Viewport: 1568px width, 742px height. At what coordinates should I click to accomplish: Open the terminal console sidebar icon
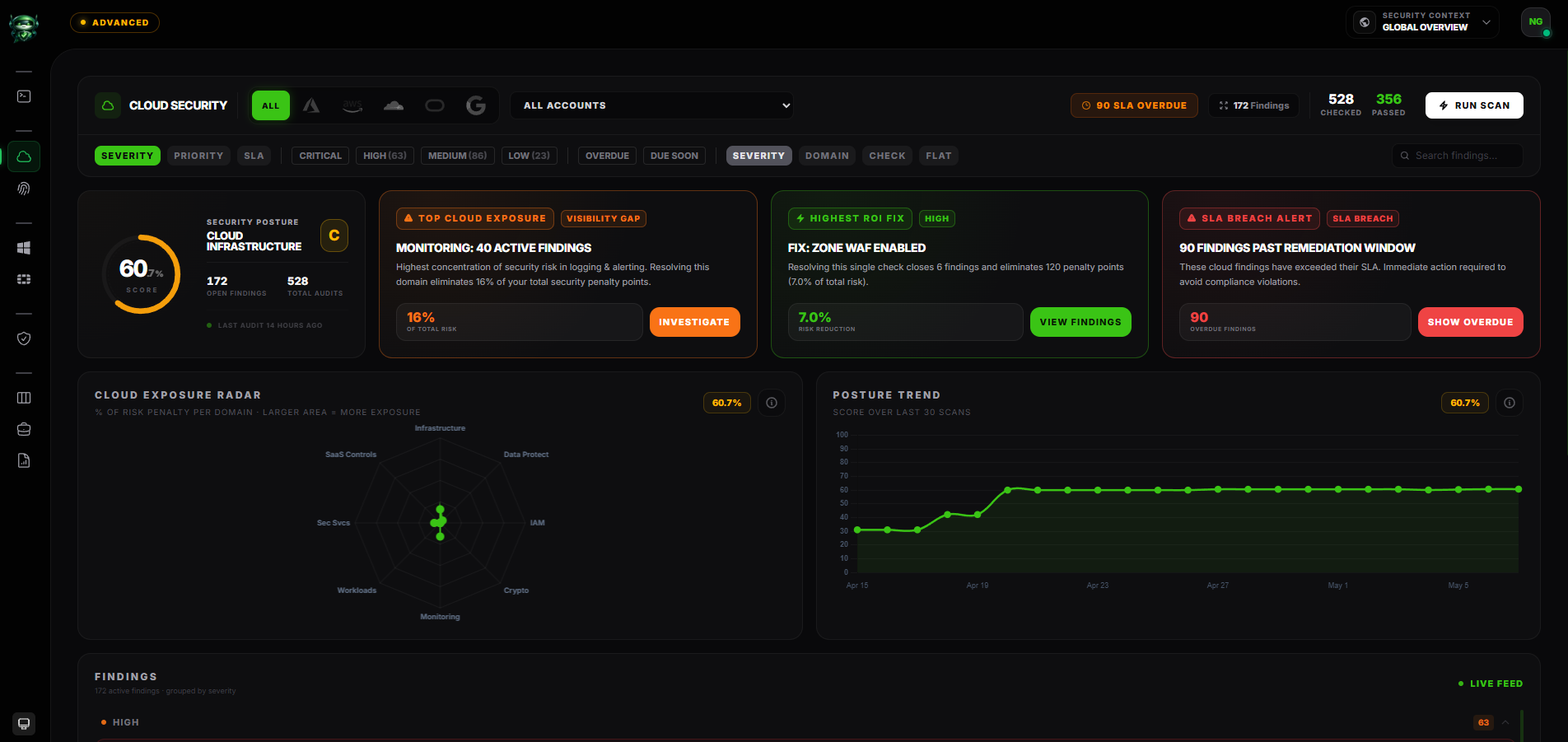pyautogui.click(x=24, y=96)
